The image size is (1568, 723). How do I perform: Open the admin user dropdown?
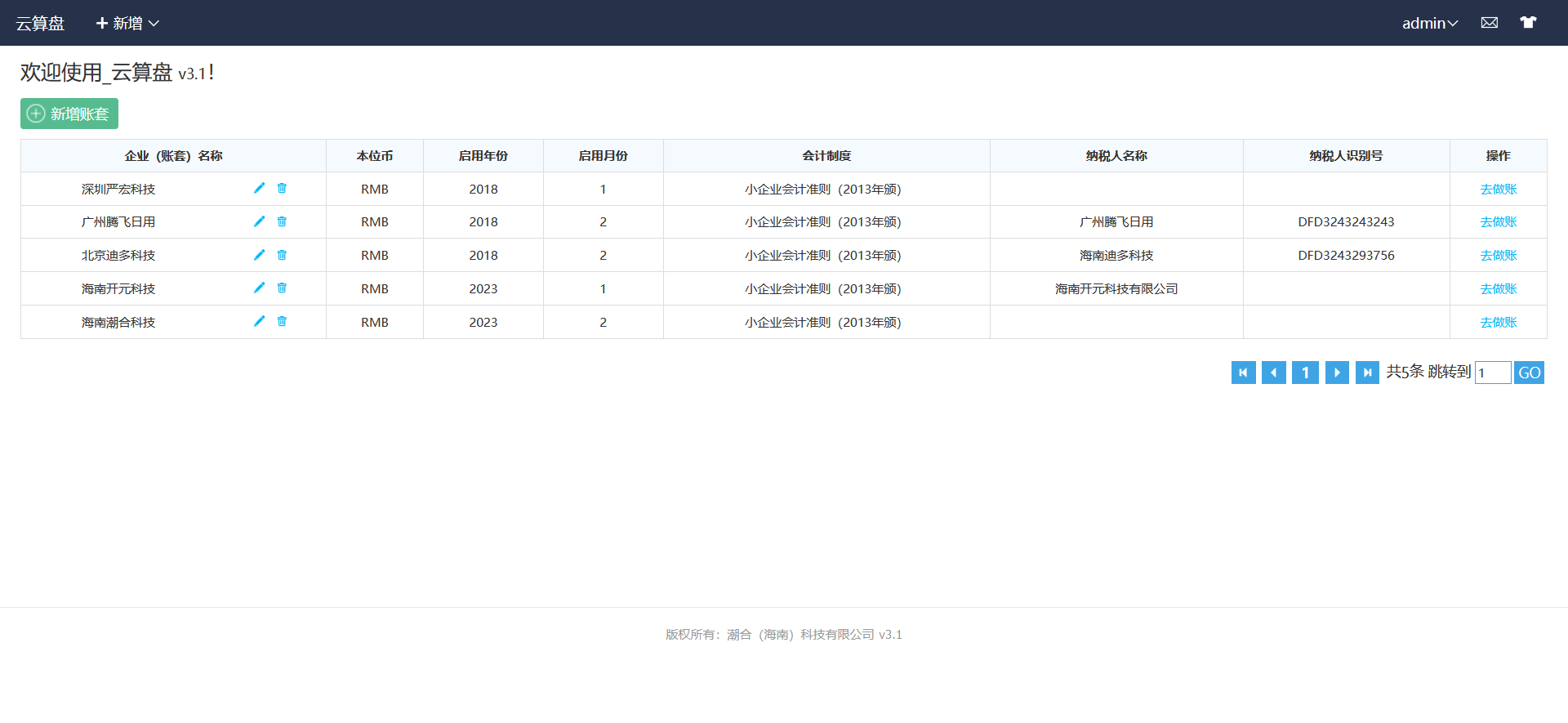1429,23
